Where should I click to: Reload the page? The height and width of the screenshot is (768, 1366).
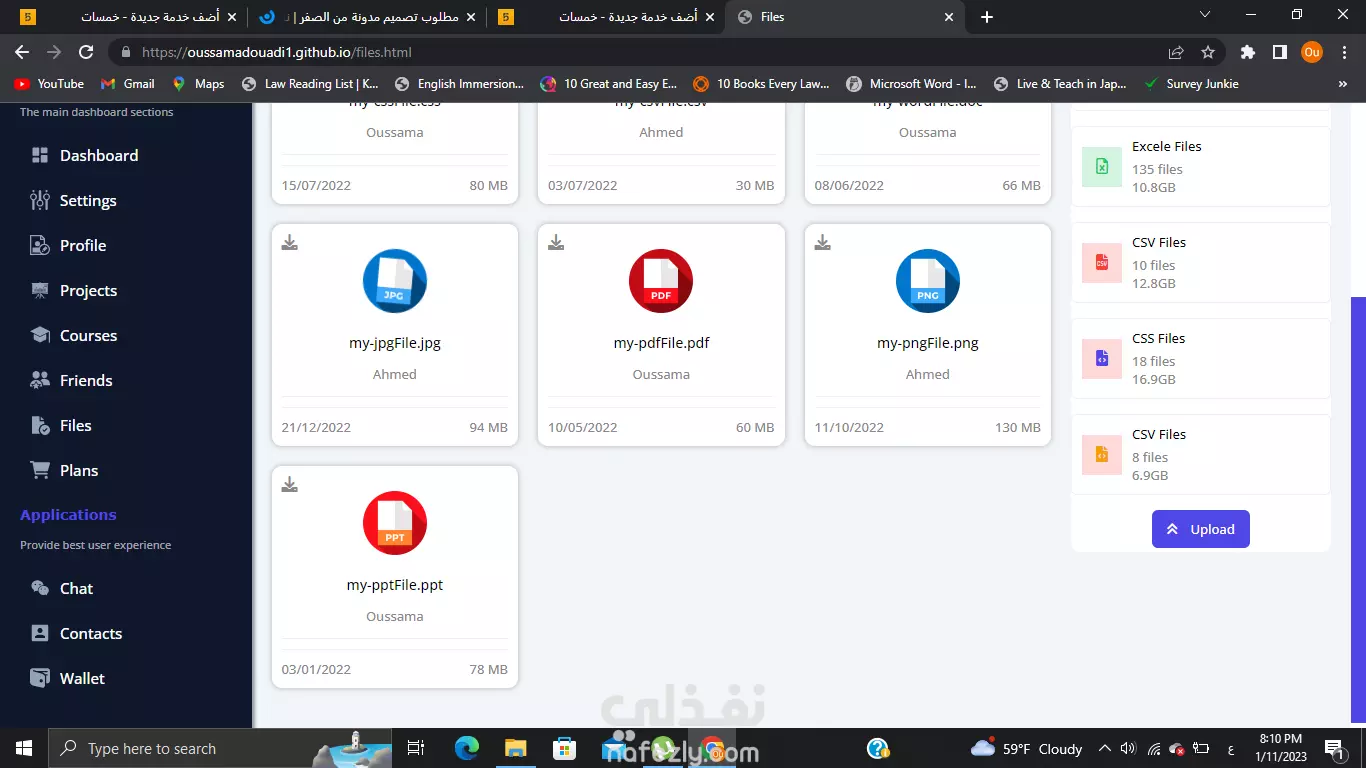pos(86,52)
